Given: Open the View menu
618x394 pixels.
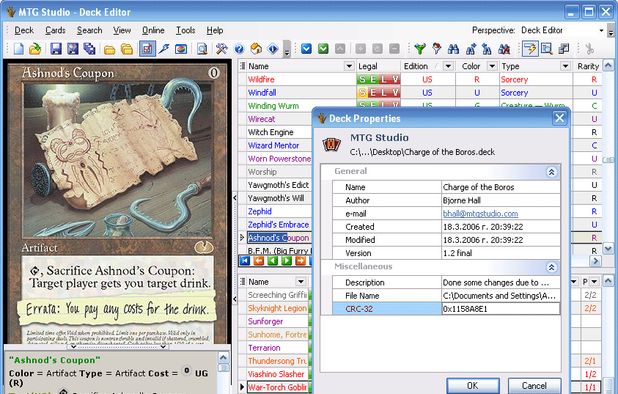Looking at the screenshot, I should pos(122,30).
